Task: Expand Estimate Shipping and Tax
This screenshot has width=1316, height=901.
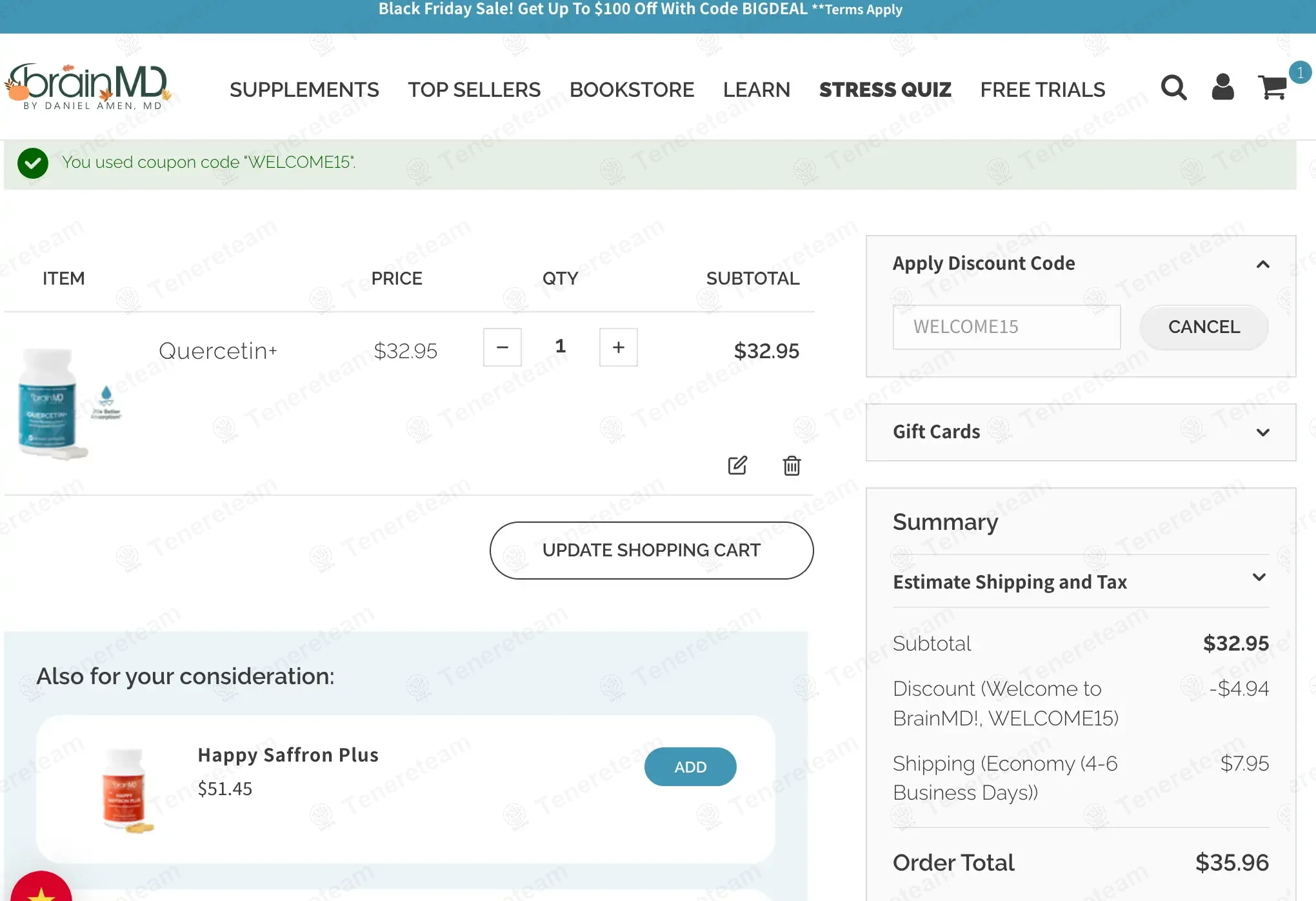Action: (1259, 578)
